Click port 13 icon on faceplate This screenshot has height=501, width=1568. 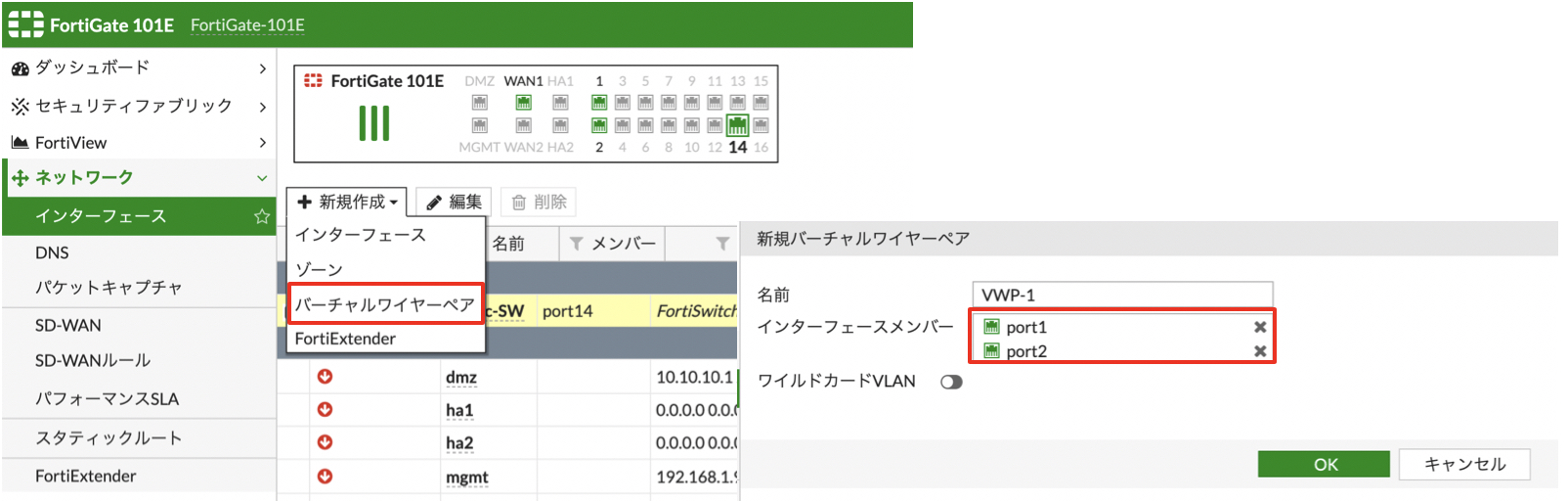738,103
